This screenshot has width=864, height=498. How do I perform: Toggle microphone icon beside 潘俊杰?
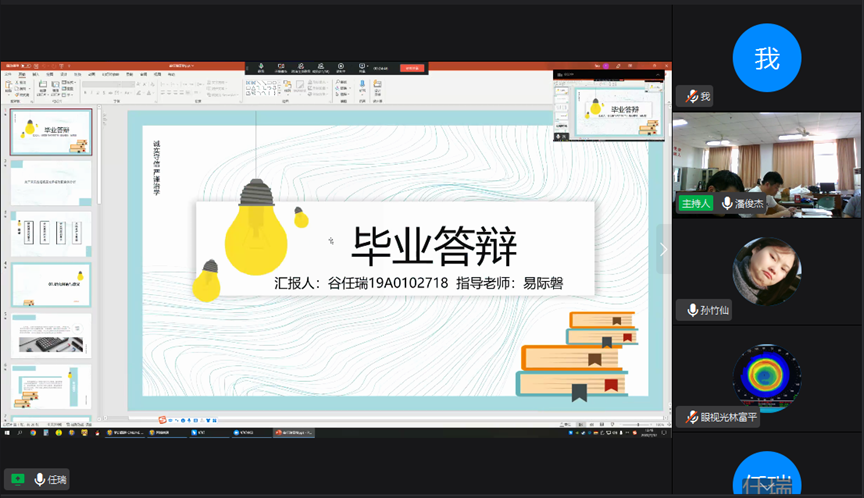tap(727, 203)
